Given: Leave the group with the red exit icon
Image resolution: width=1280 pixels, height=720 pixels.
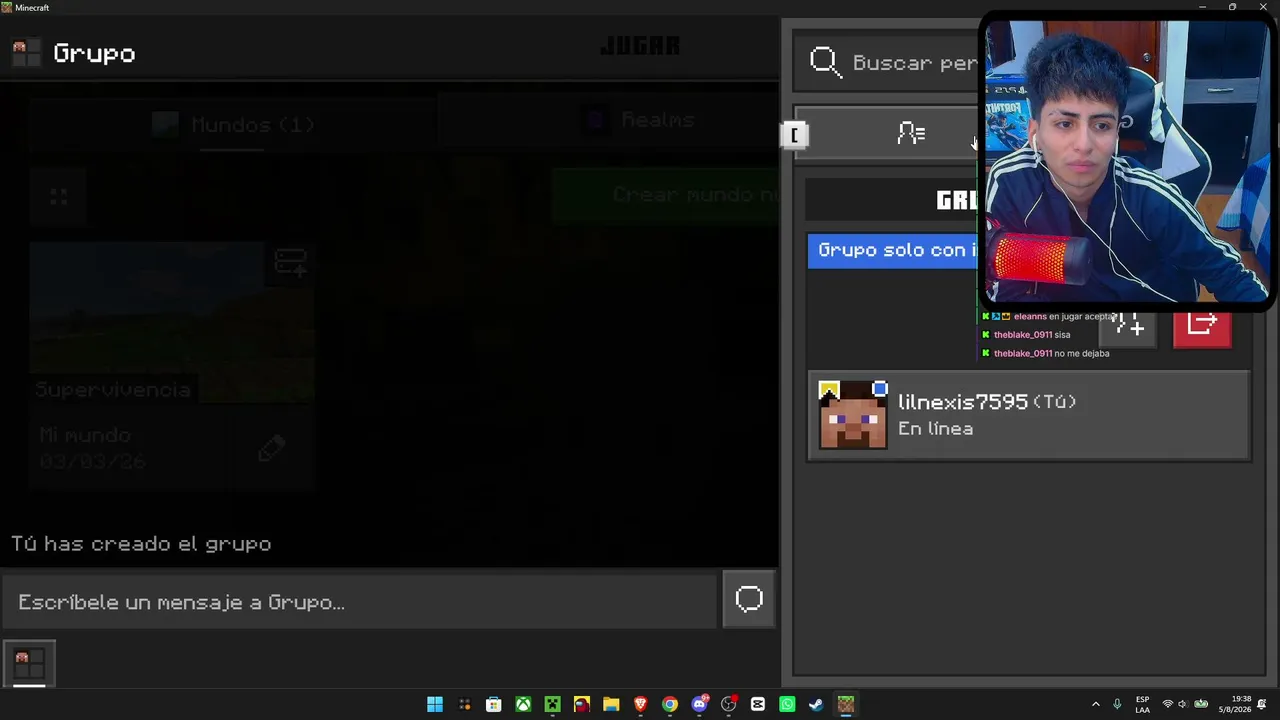Looking at the screenshot, I should (1202, 324).
